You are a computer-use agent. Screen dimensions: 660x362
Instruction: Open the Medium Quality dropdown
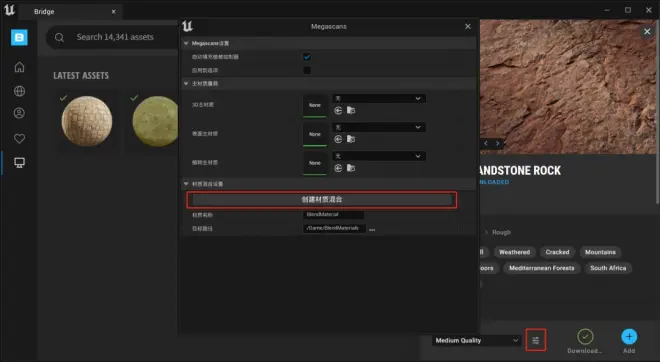[477, 341]
